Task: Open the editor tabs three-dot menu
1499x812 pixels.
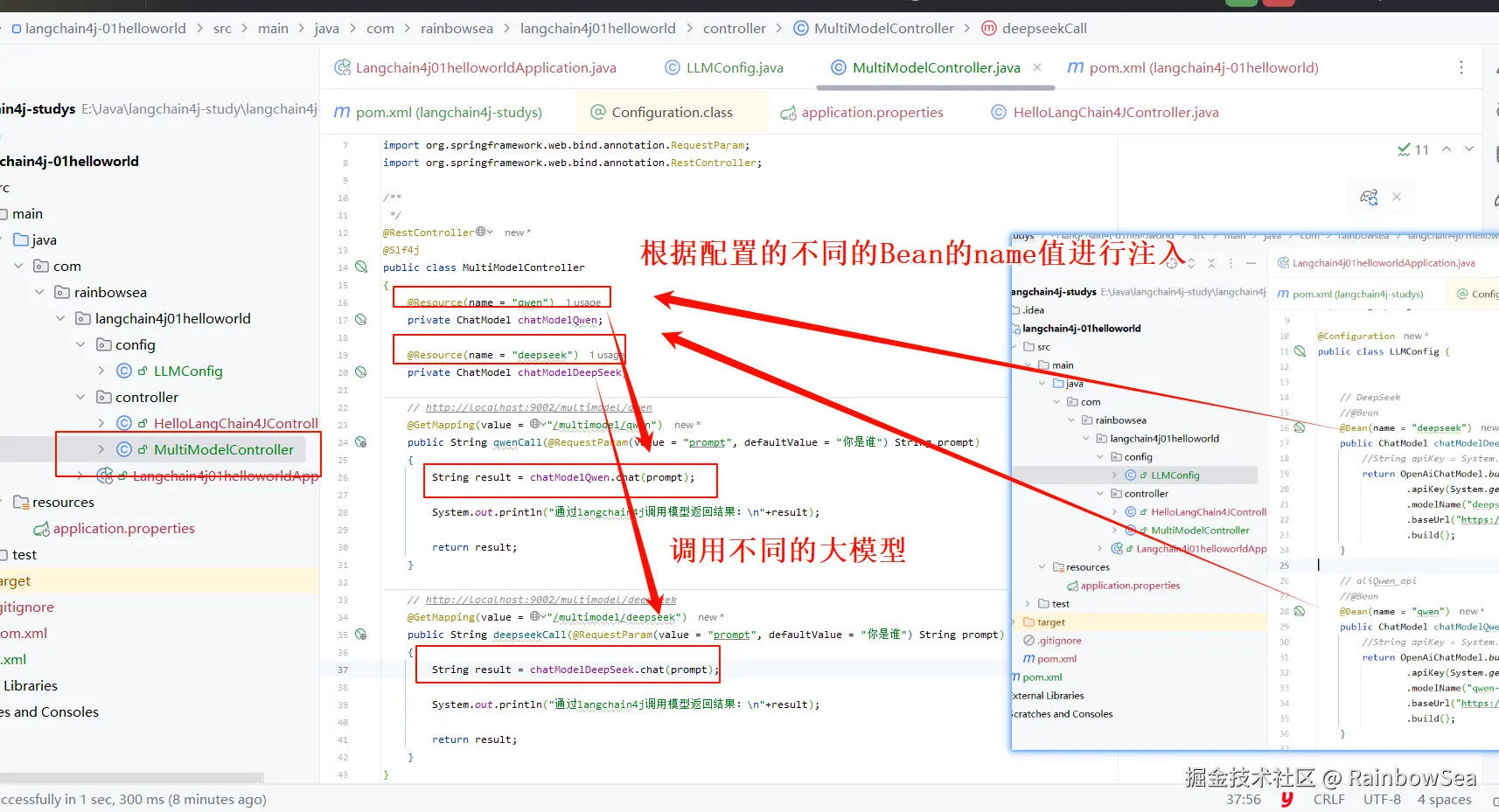Action: click(1461, 67)
